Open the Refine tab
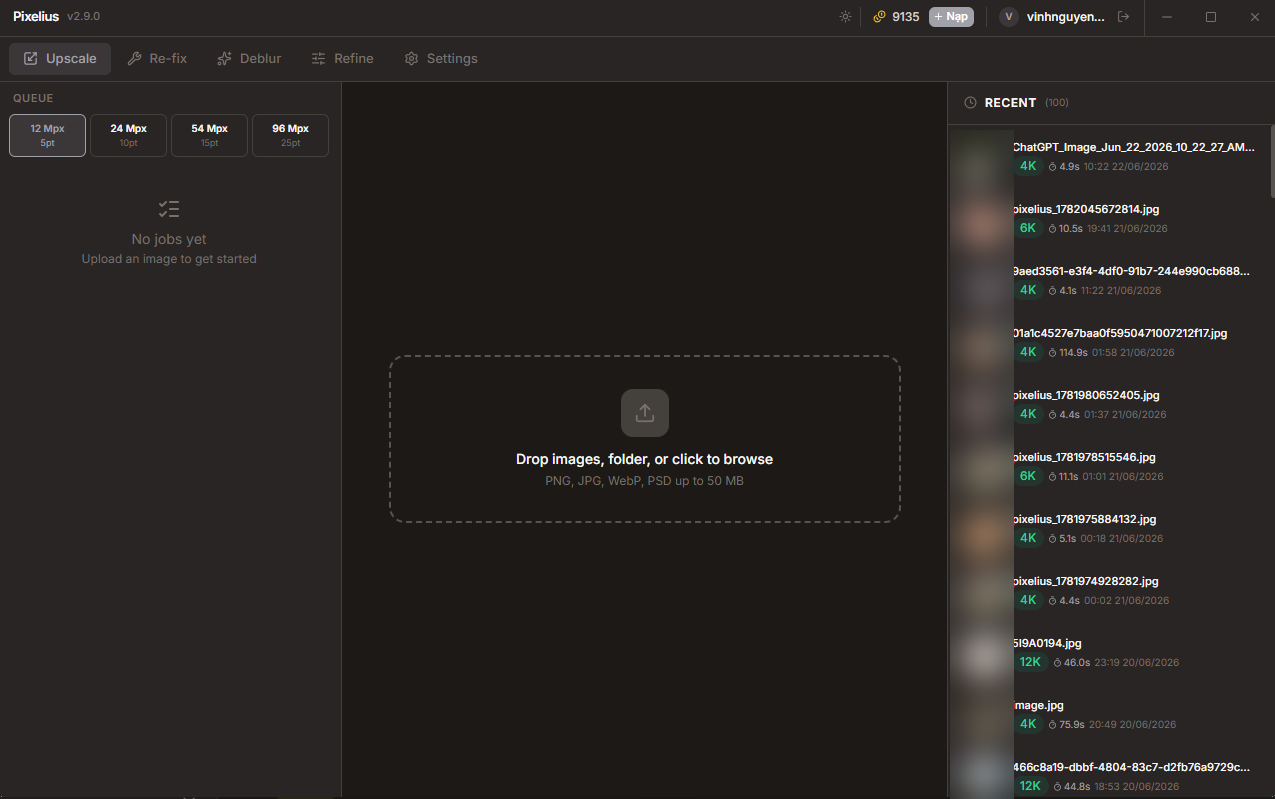1275x799 pixels. [x=342, y=59]
